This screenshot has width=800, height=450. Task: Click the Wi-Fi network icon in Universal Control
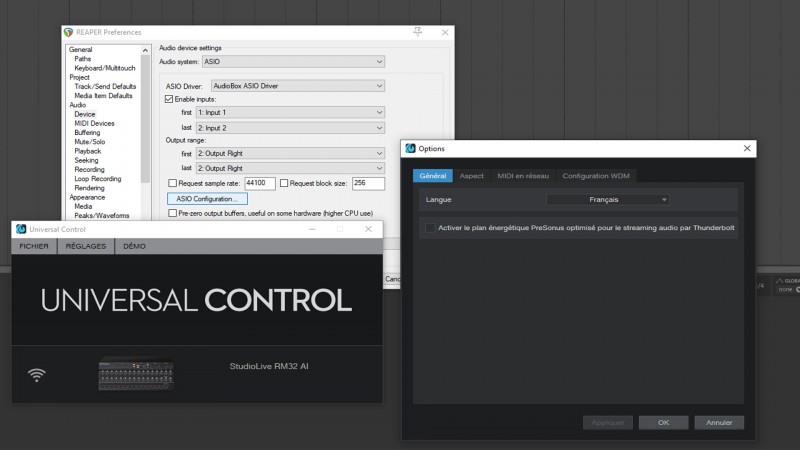[37, 375]
